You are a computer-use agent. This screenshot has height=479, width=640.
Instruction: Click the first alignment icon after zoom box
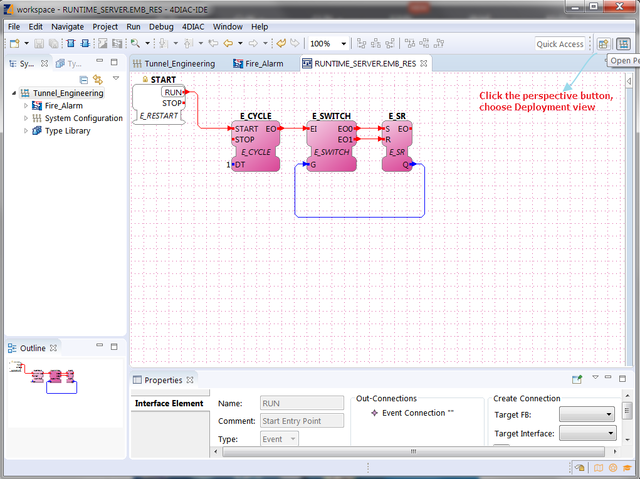coord(361,43)
